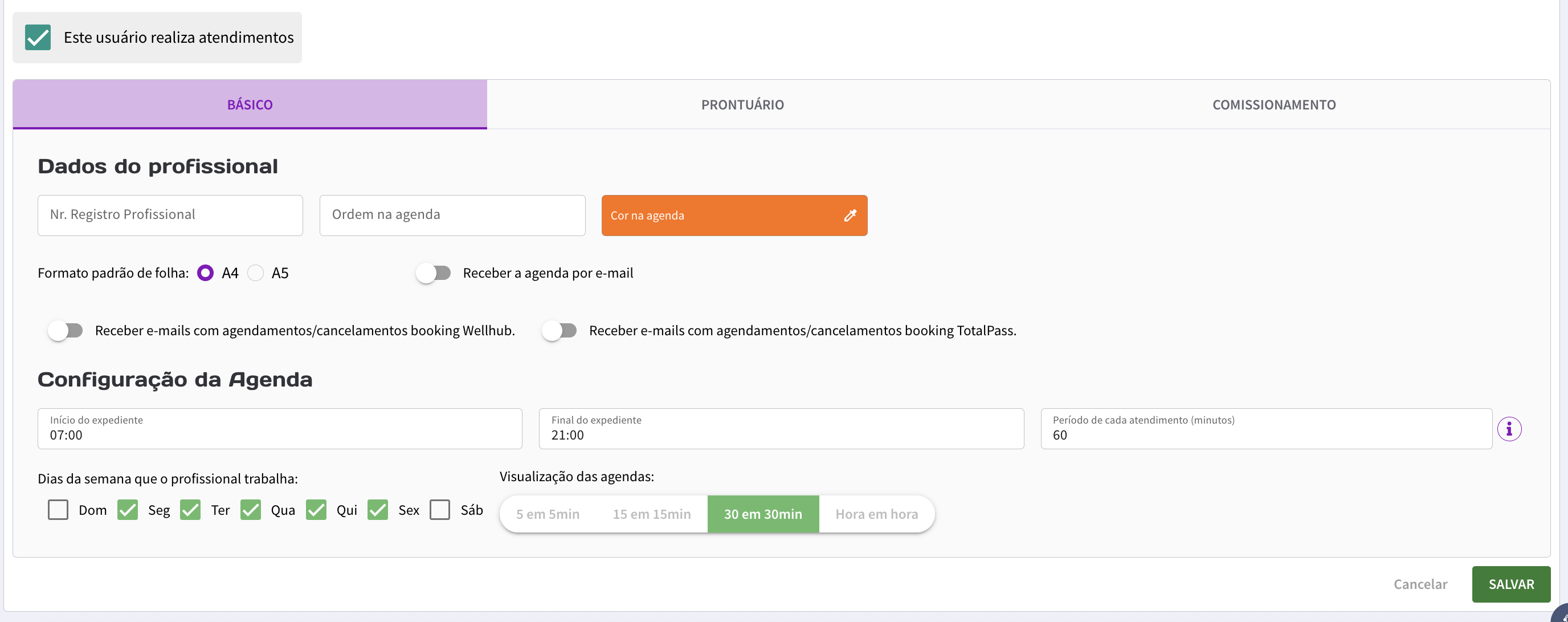Select A4 sheet format radio

pyautogui.click(x=205, y=273)
